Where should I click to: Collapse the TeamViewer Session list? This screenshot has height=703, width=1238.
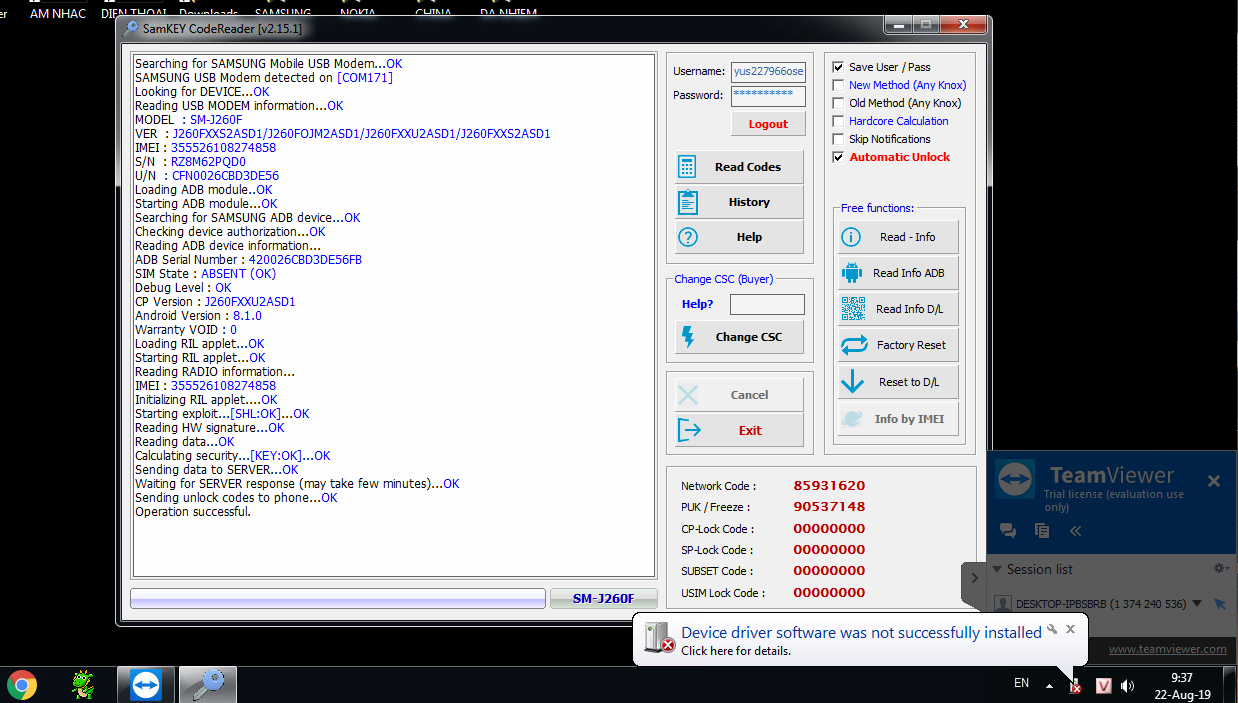pyautogui.click(x=997, y=569)
